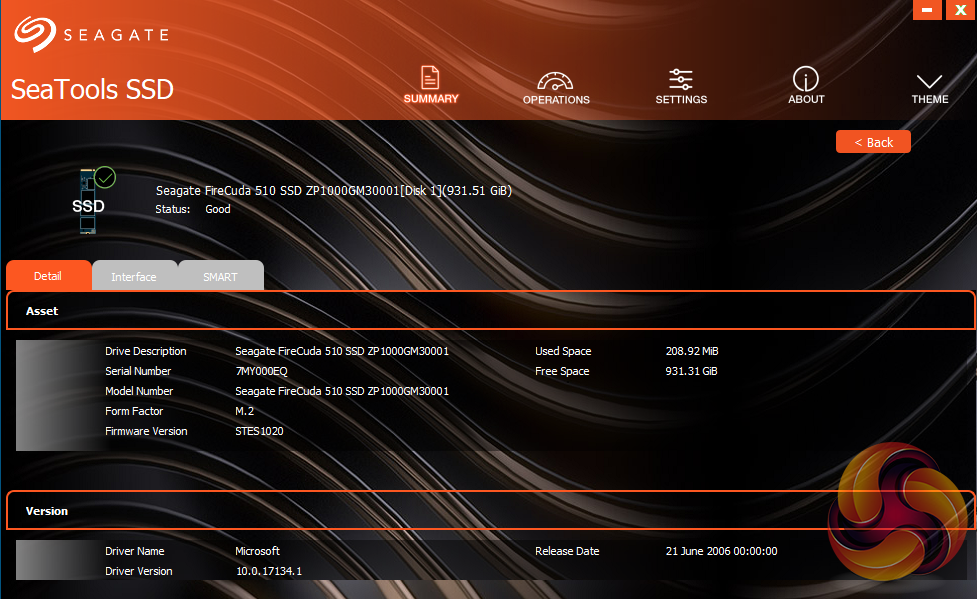Click the Used Space label
Screen dimensions: 977x601
[x=563, y=351]
